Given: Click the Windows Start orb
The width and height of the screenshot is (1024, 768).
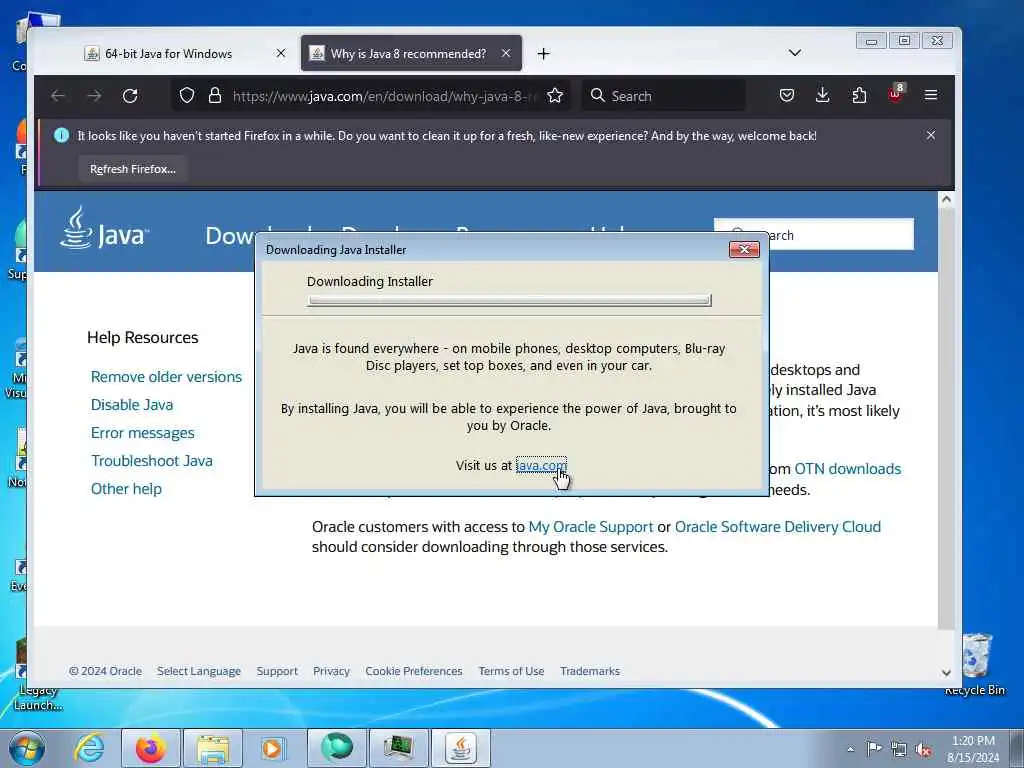Looking at the screenshot, I should click(x=27, y=748).
